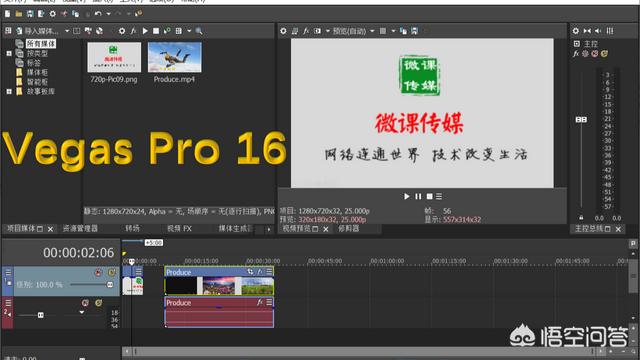Expand the 故事板库 tree node

click(9, 91)
